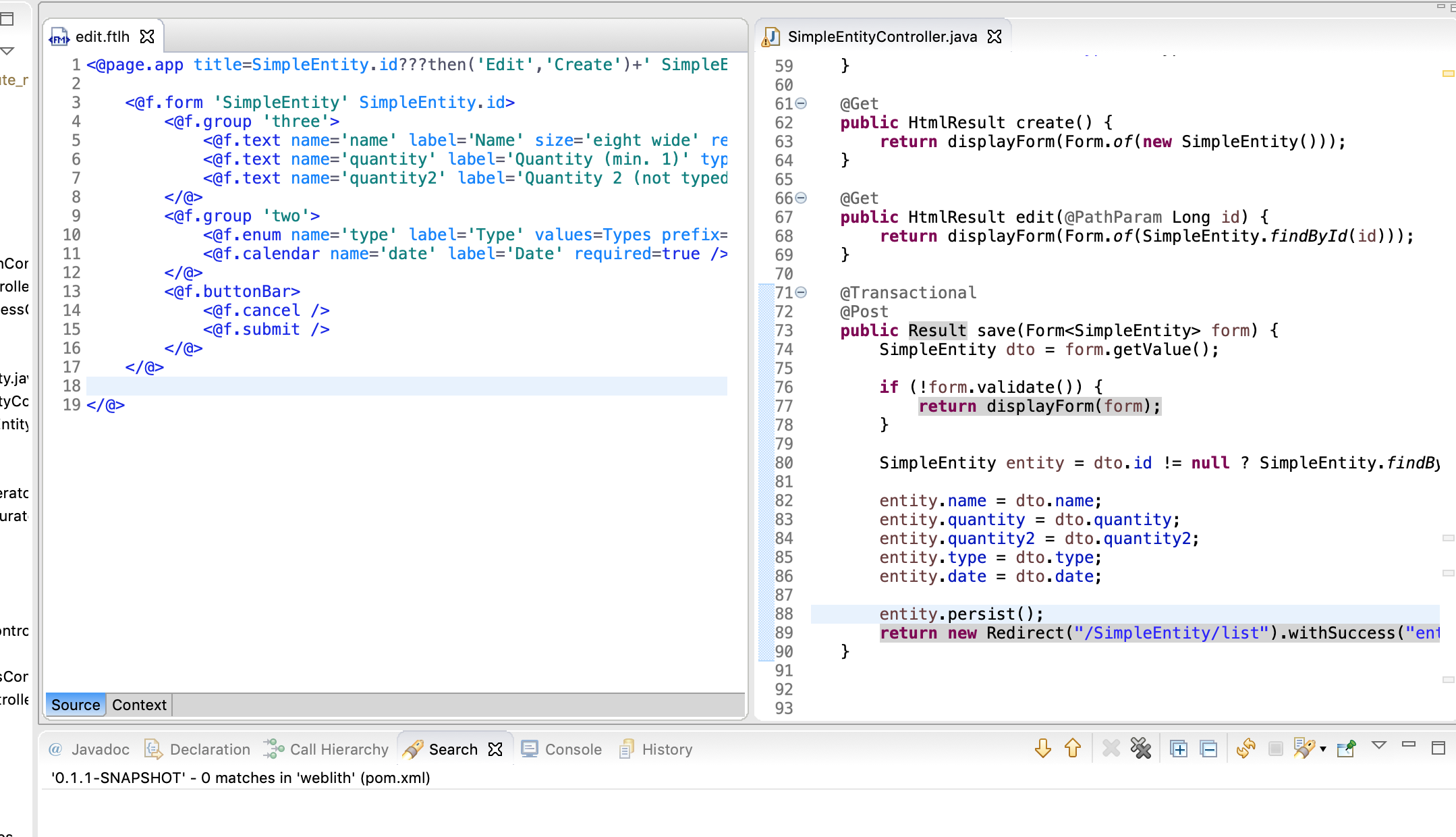Screen dimensions: 1456x837
Task: Collapse the save() method at line 71
Action: click(801, 292)
